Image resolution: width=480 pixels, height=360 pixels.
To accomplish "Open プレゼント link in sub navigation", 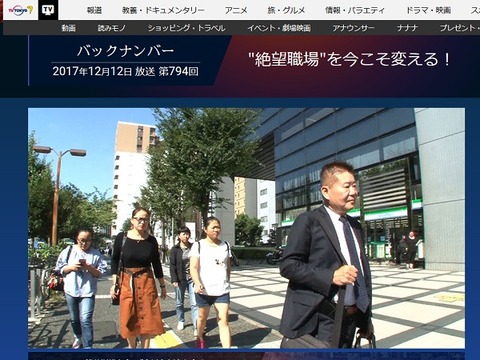I will [x=460, y=28].
